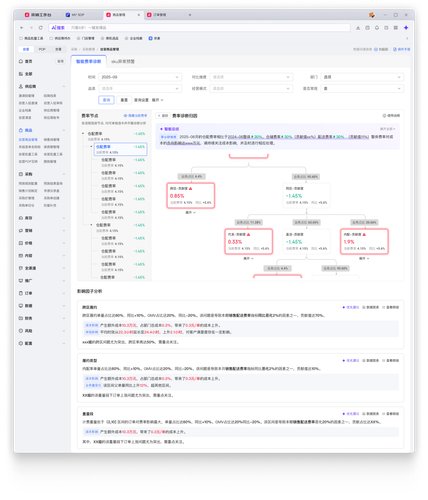Click the red warning triangle on the 0.33% card

pyautogui.click(x=248, y=234)
